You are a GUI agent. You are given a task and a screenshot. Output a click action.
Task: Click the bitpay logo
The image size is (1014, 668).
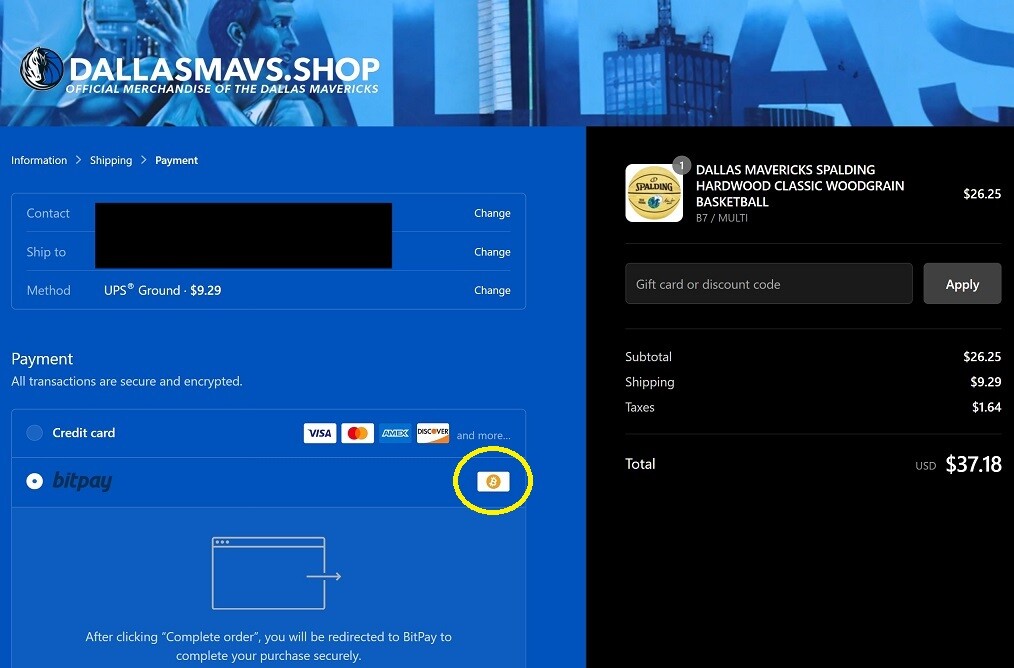point(82,481)
